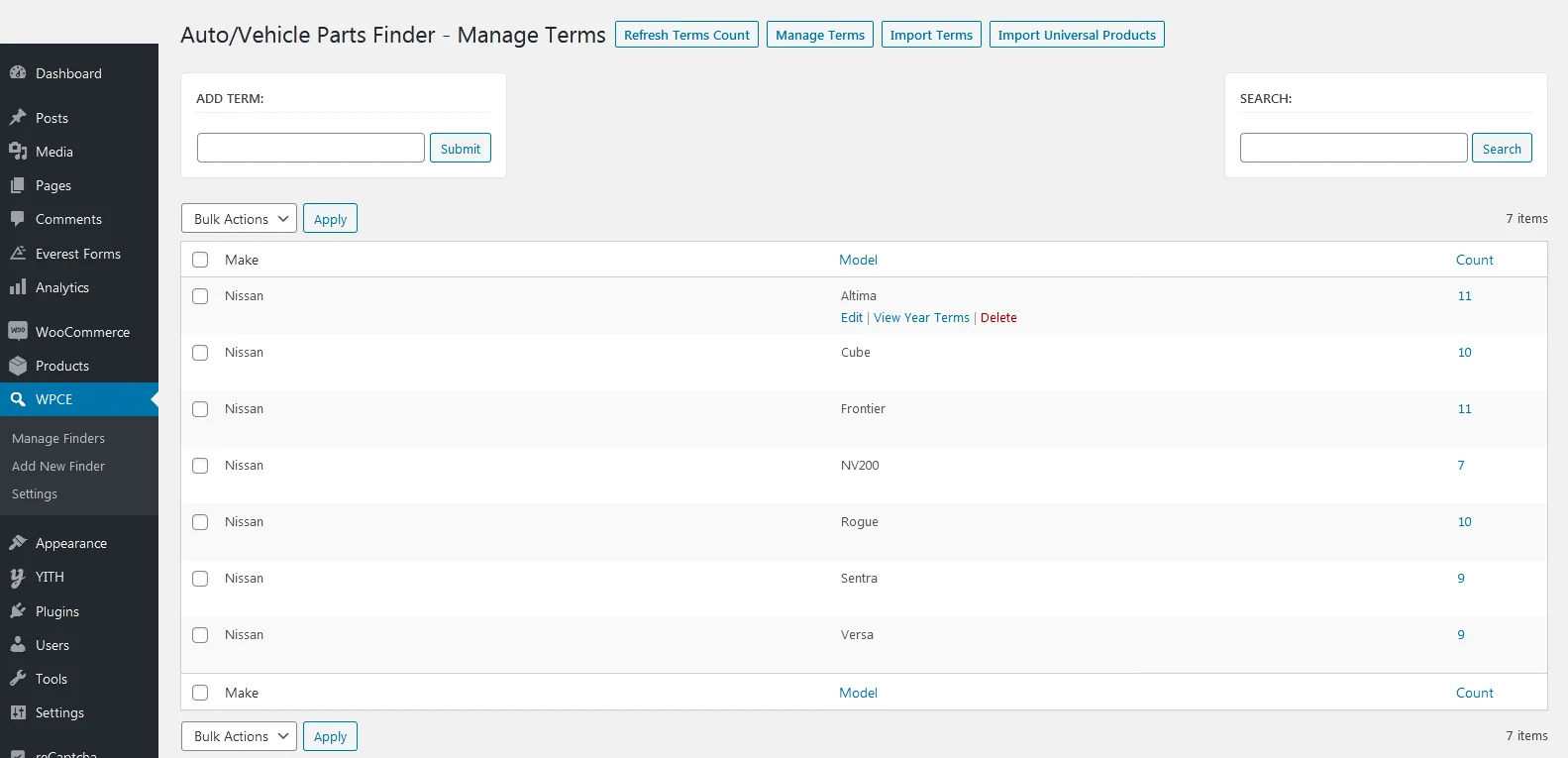Tick the Nissan NV200 row checkbox
This screenshot has width=1568, height=758.
(200, 466)
